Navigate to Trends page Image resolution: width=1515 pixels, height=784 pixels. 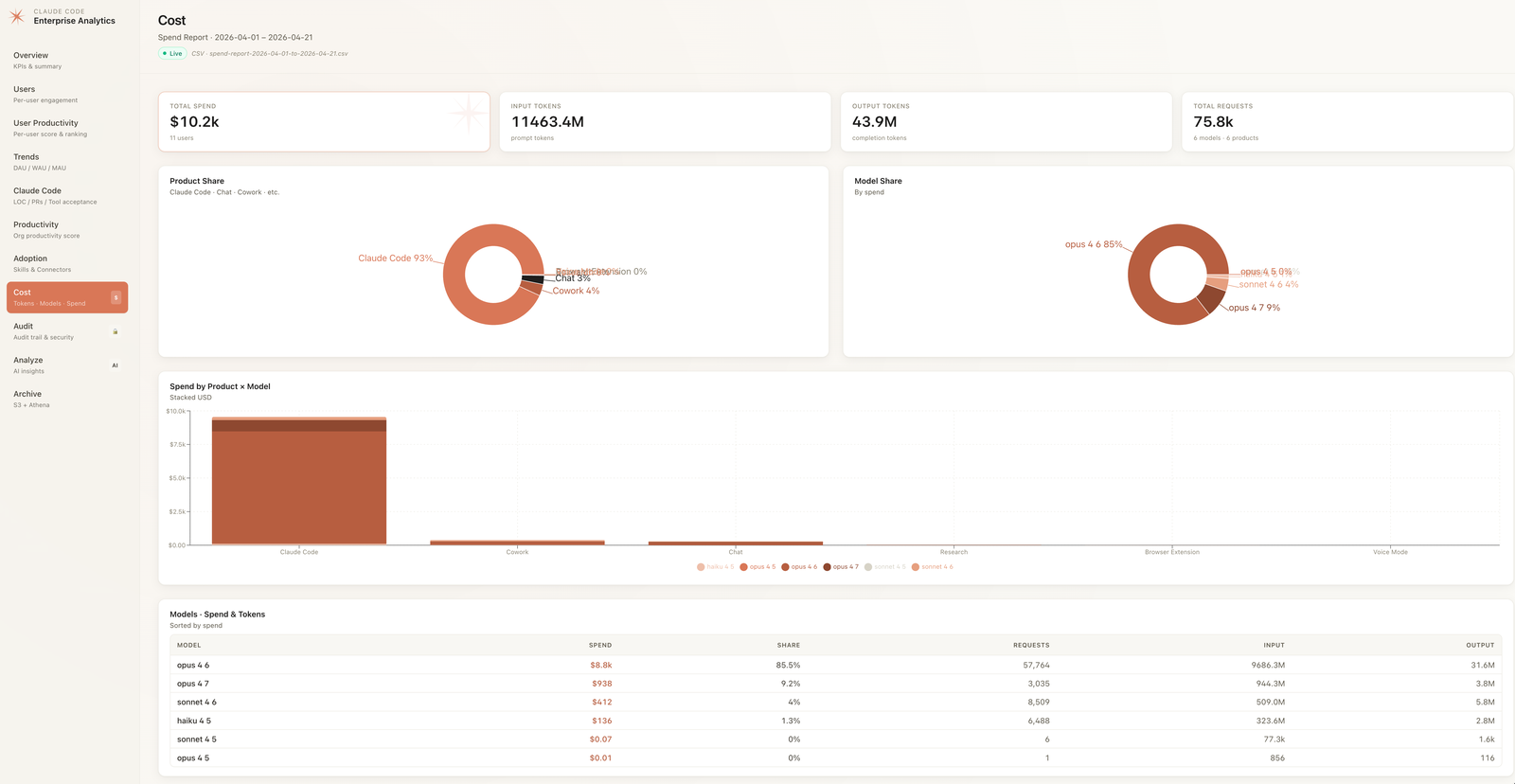click(66, 162)
